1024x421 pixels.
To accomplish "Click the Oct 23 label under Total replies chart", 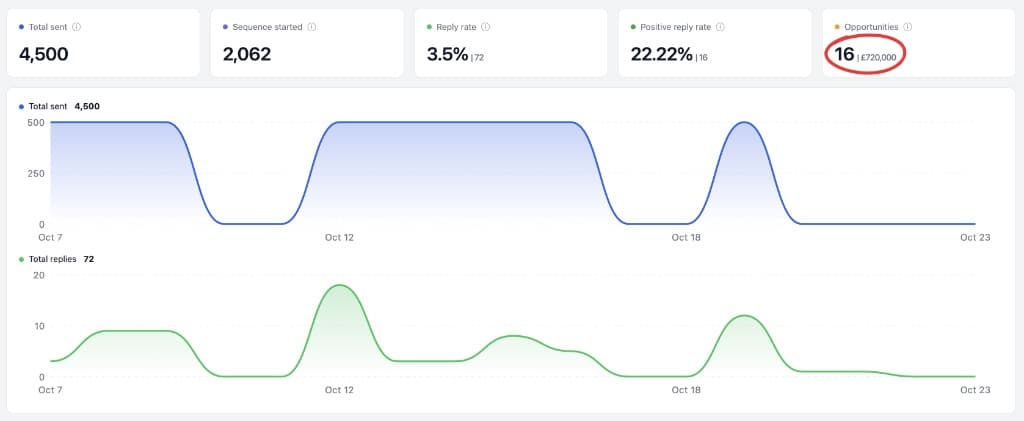I will (975, 390).
